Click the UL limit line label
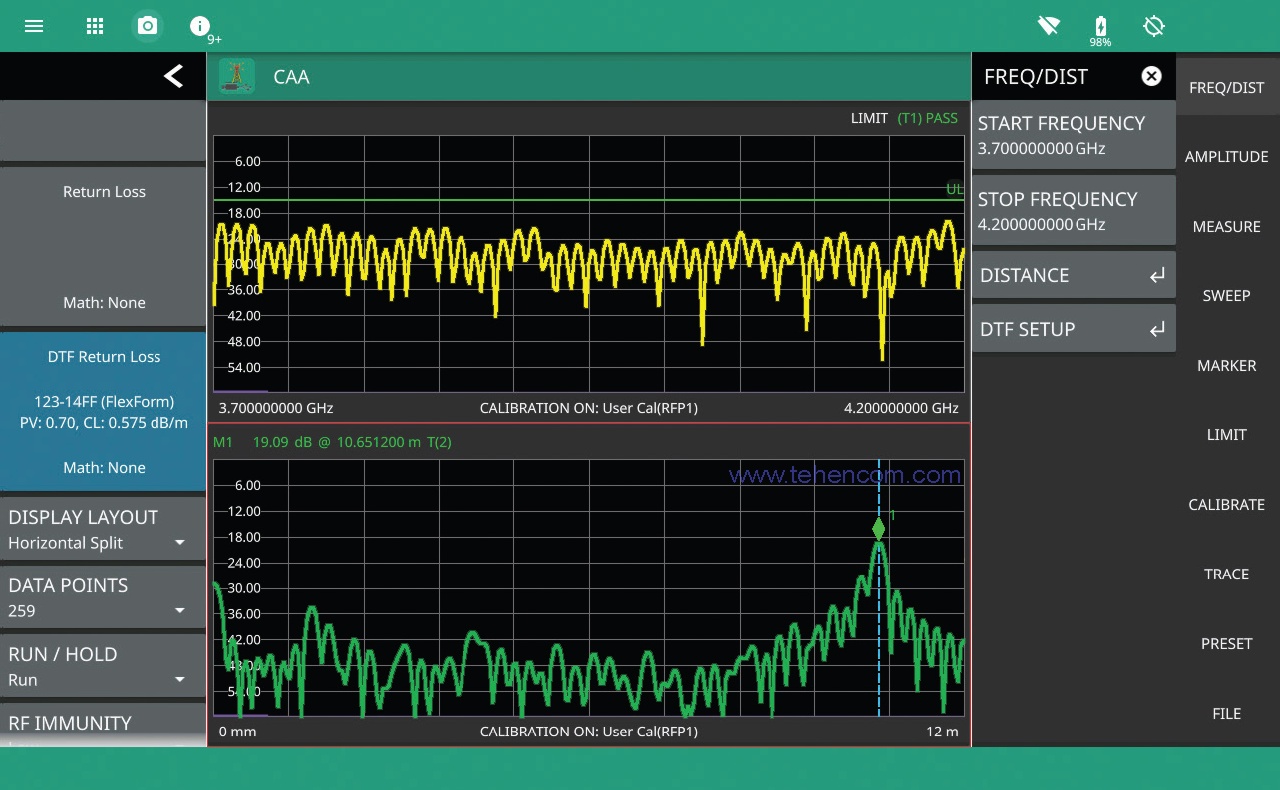Viewport: 1280px width, 790px height. [x=955, y=189]
